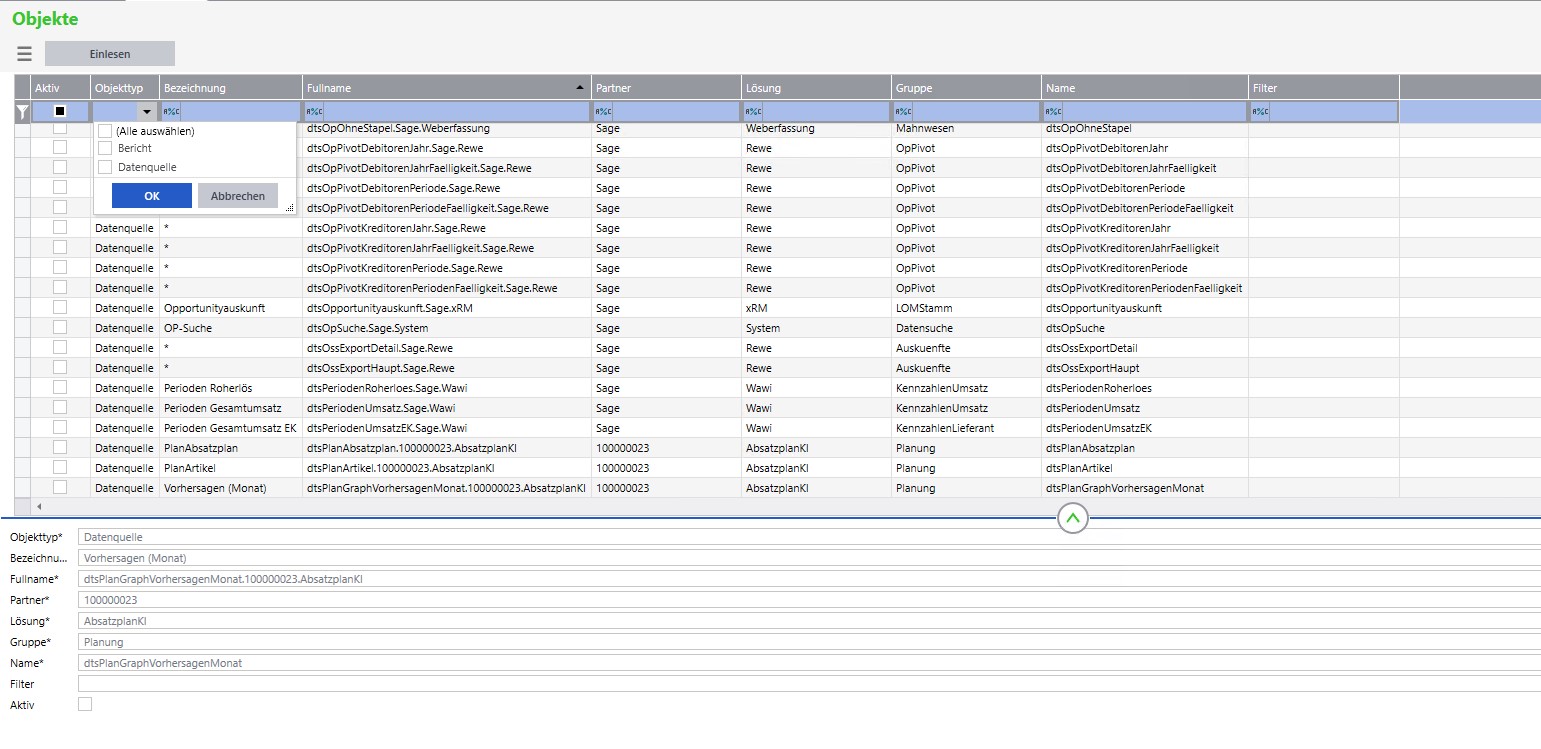The height and width of the screenshot is (749, 1541).
Task: Select 'dtsOpPivotKreditorenPeriode' Name cell
Action: click(x=1145, y=268)
